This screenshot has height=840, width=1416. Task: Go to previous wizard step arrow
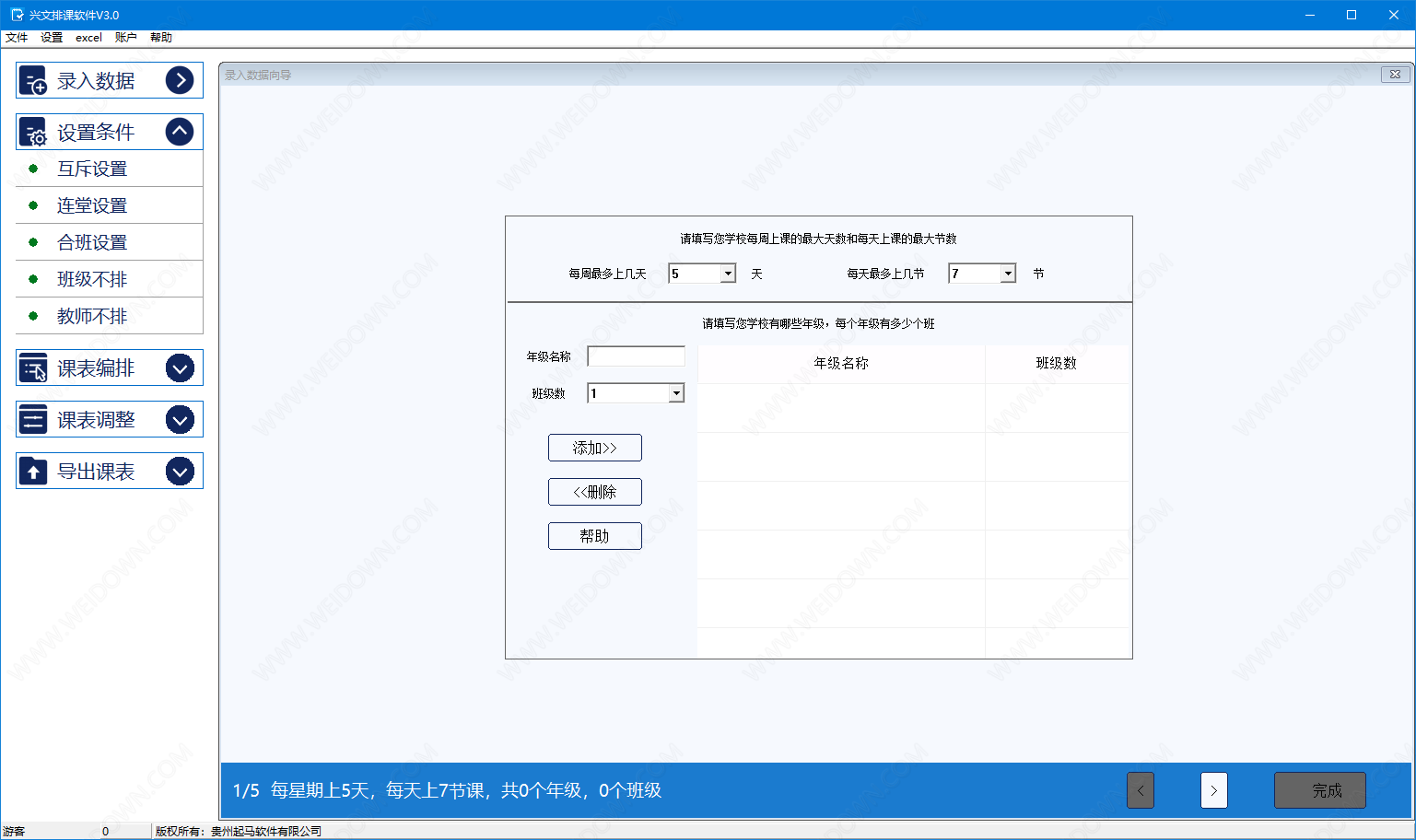pyautogui.click(x=1141, y=790)
